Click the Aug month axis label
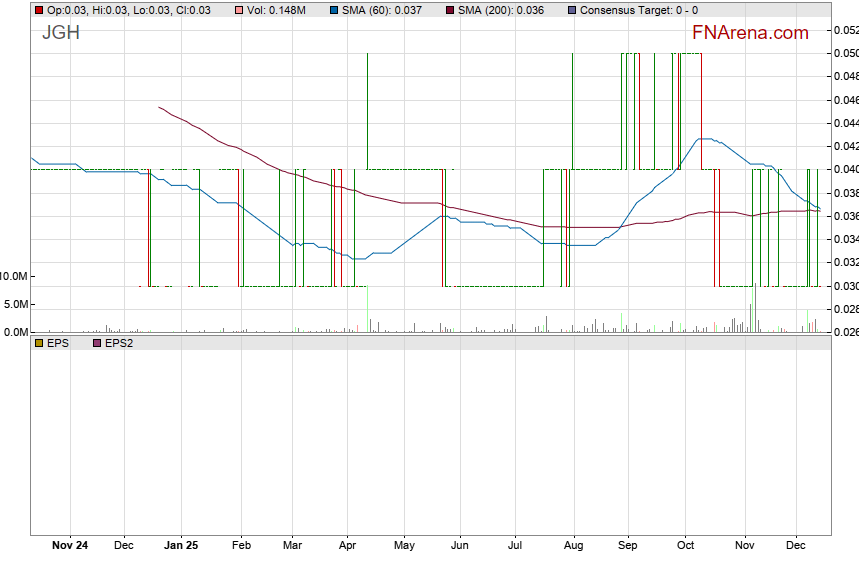859x566 pixels. tap(573, 546)
